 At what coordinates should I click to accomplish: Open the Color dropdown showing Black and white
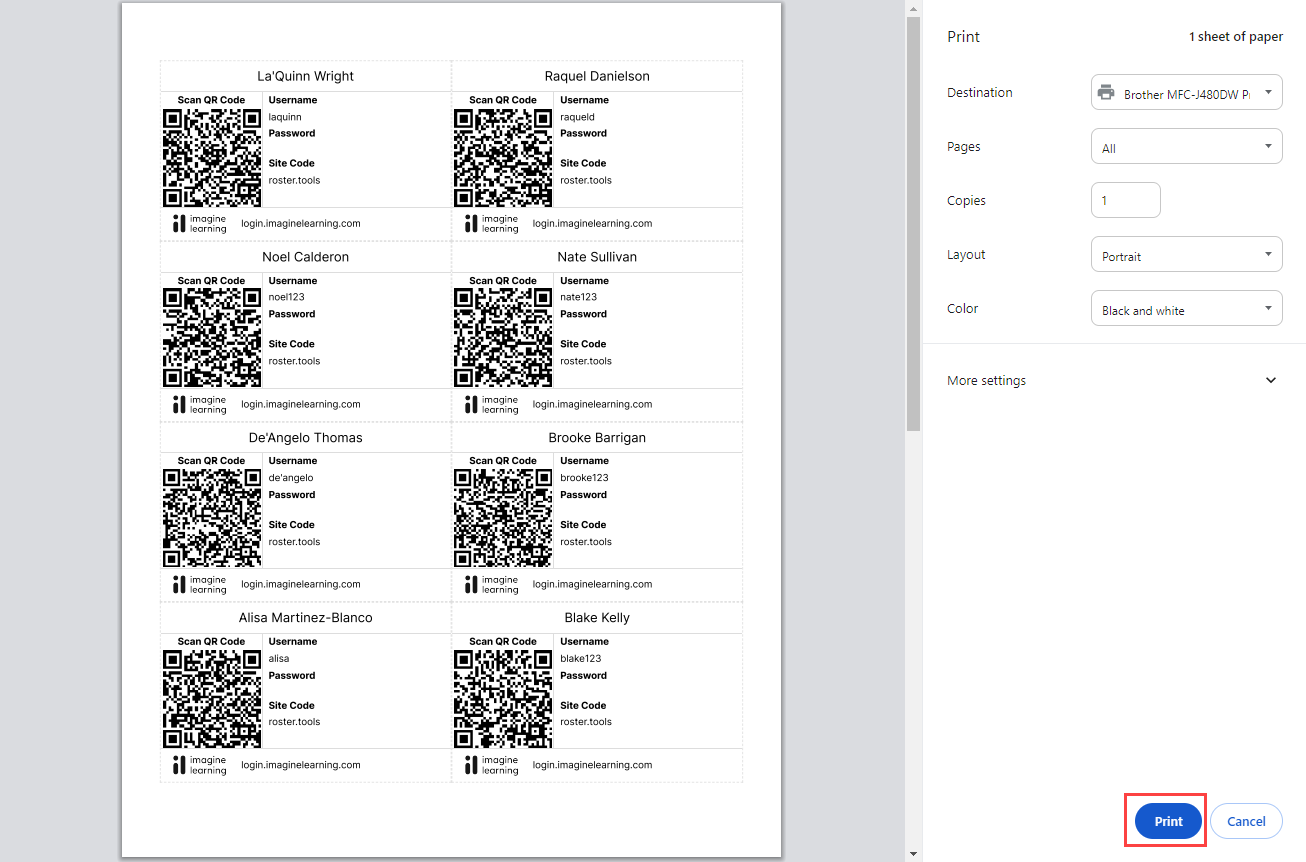pyautogui.click(x=1186, y=308)
